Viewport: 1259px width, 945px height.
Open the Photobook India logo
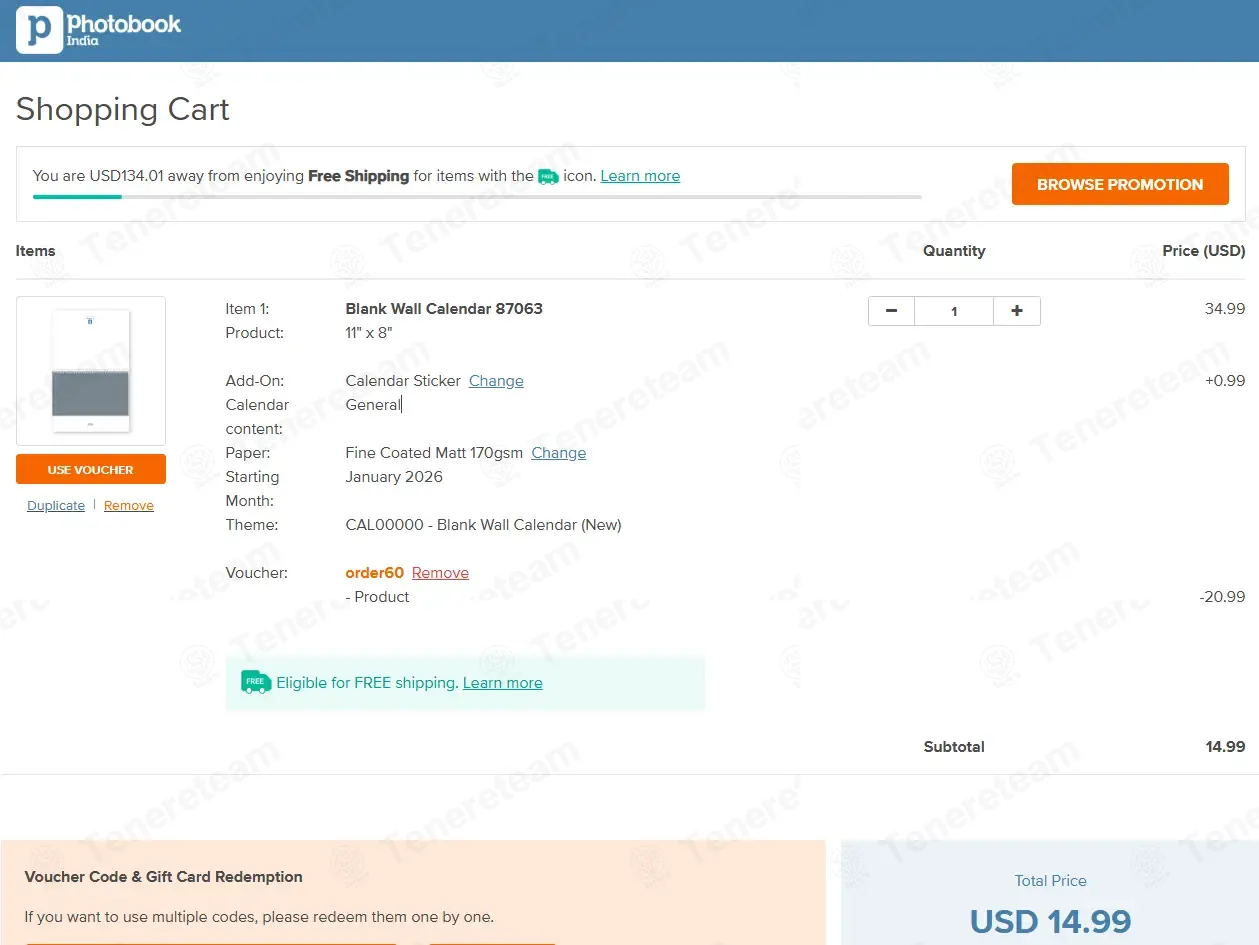click(x=99, y=30)
